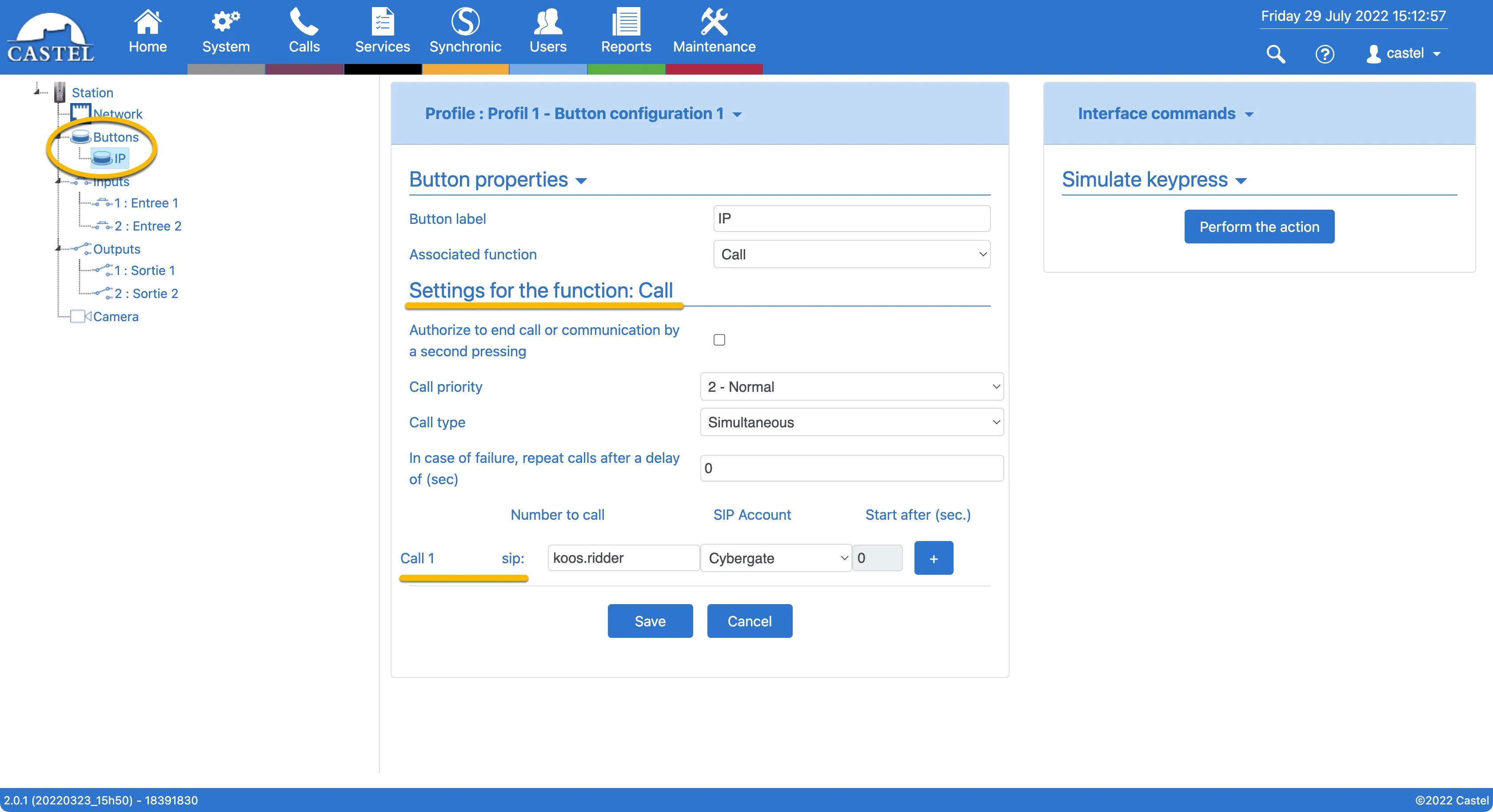Open Reports document icon
1493x812 pixels.
tap(626, 22)
